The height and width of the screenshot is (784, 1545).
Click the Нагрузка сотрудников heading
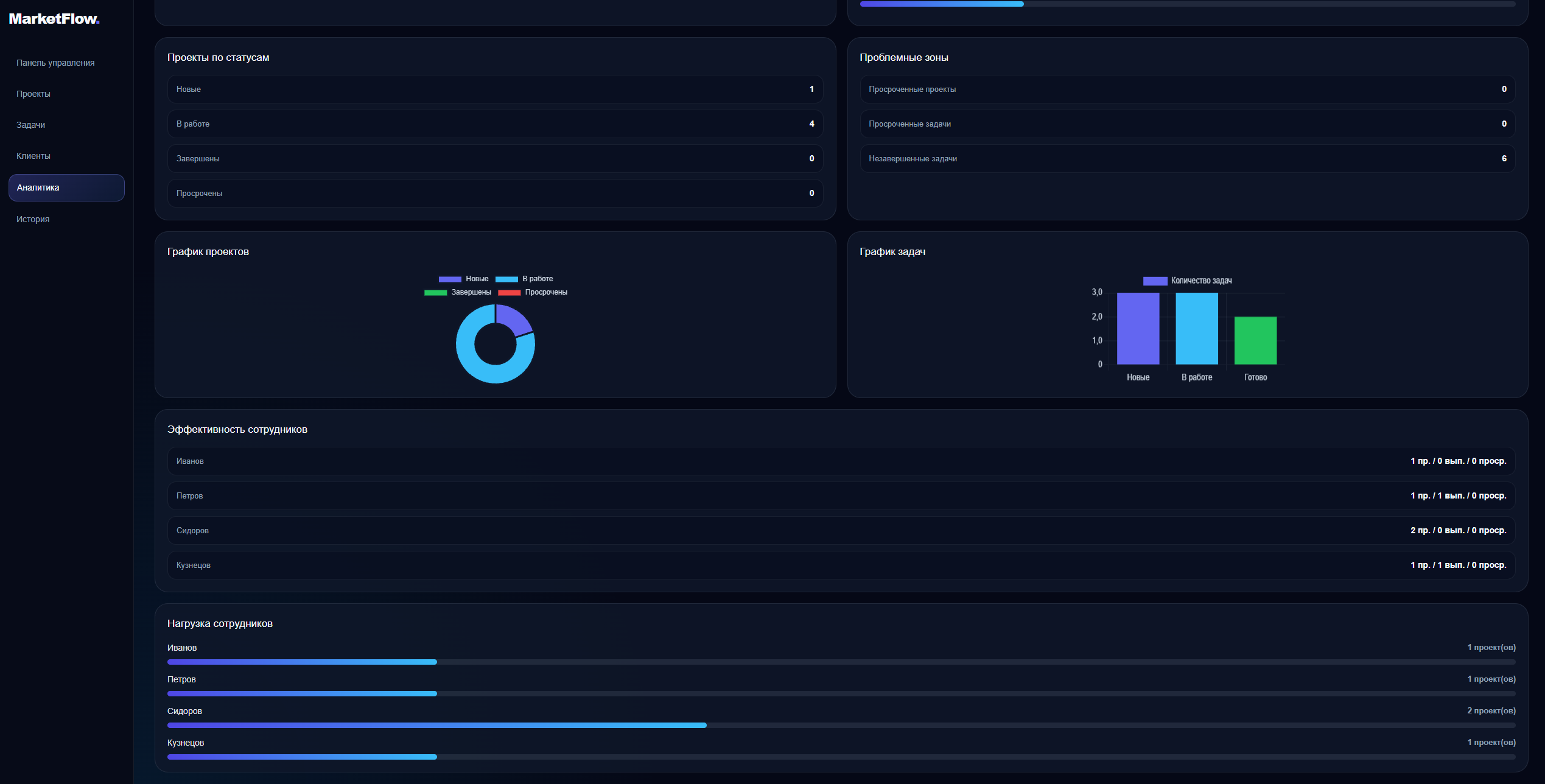(220, 624)
